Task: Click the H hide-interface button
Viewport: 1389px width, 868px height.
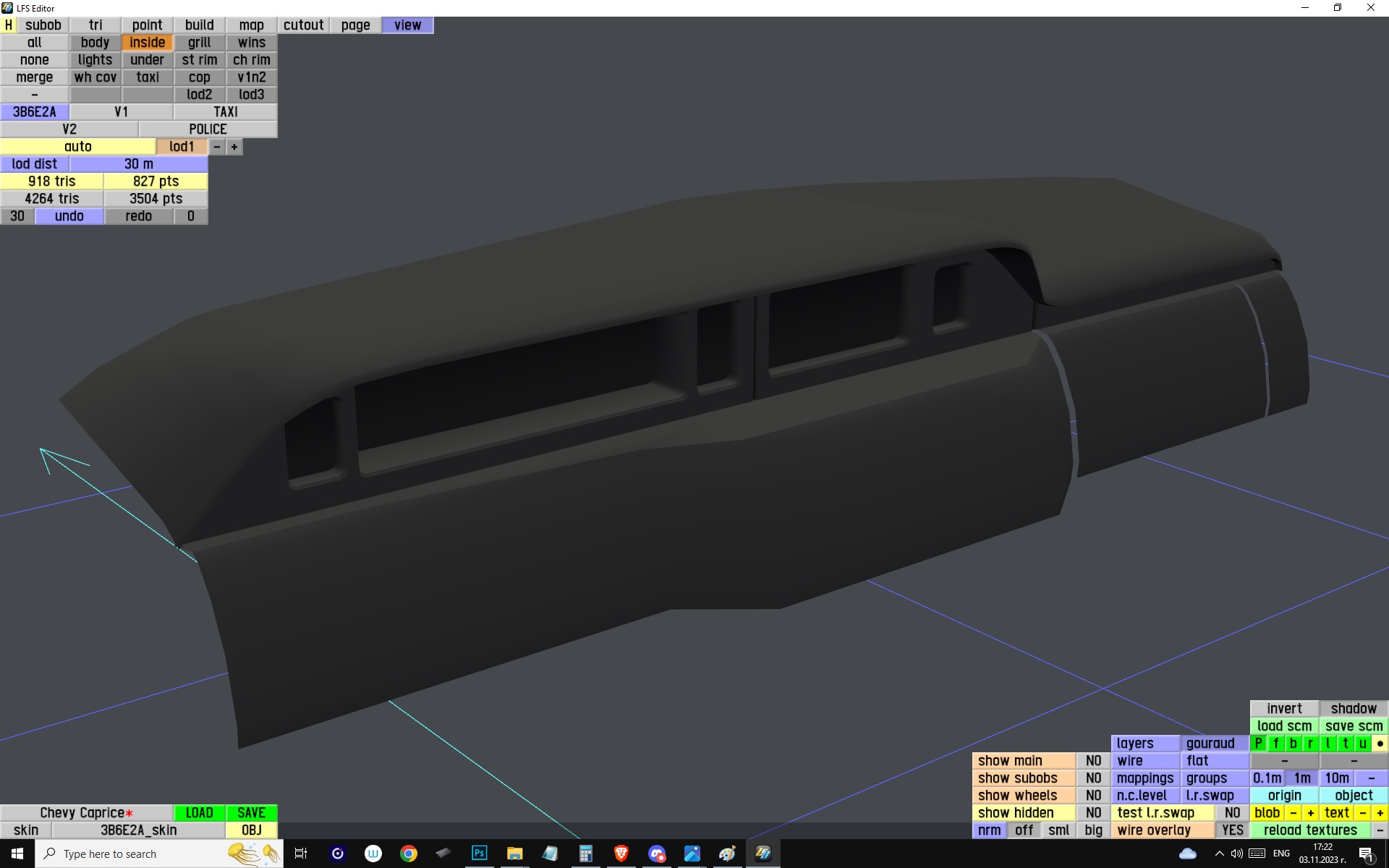Action: click(x=9, y=25)
